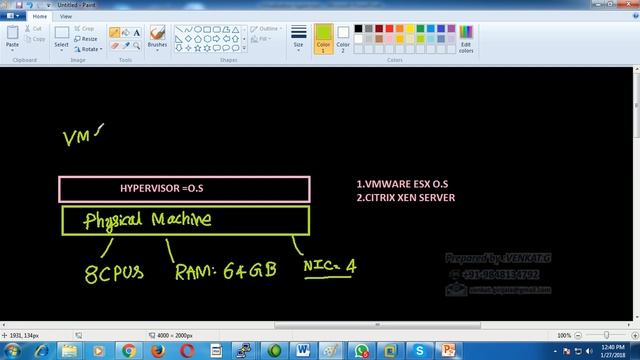Open the Size line thickness dropdown

pyautogui.click(x=298, y=38)
